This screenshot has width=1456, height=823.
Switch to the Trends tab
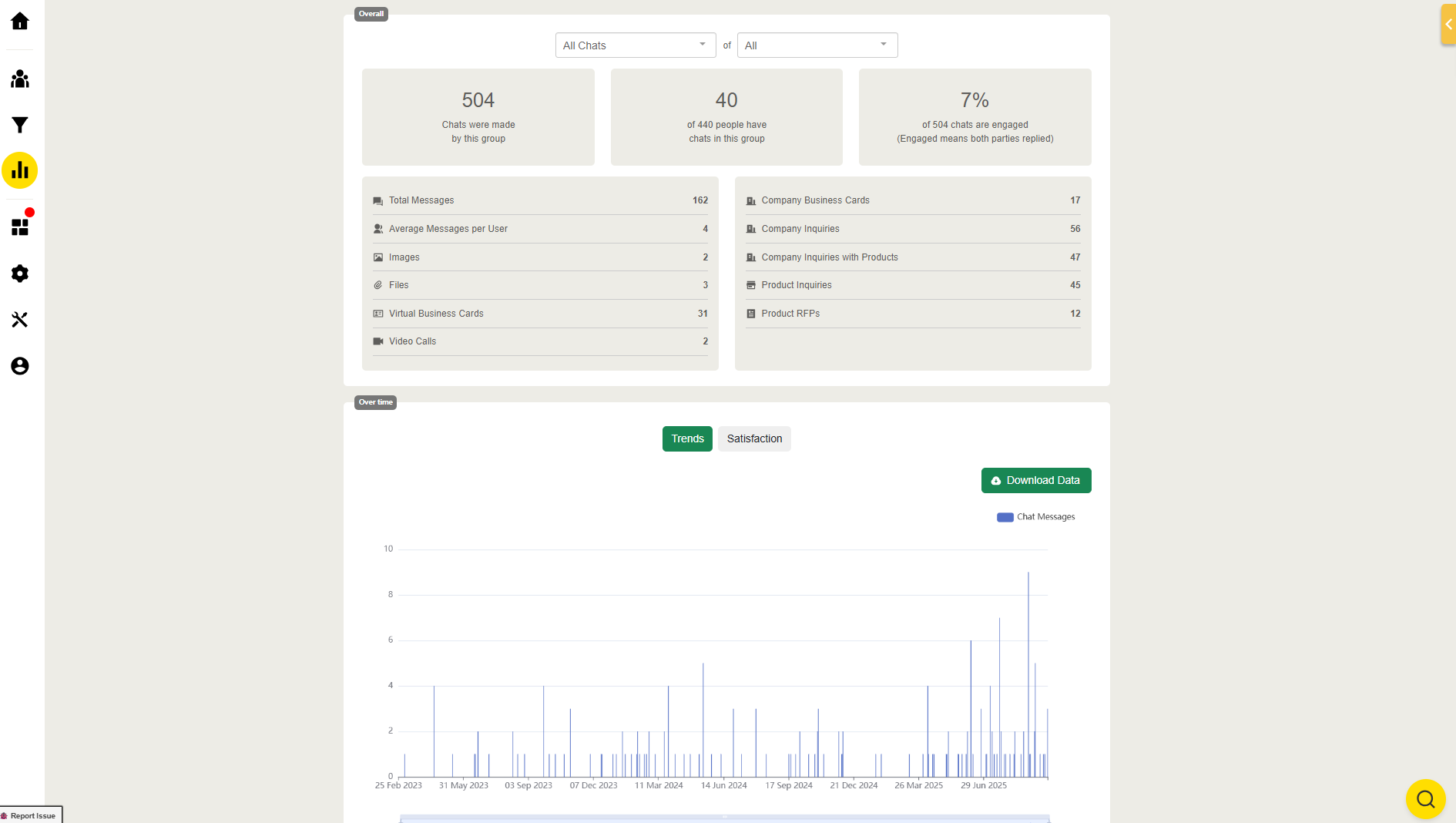click(x=687, y=438)
